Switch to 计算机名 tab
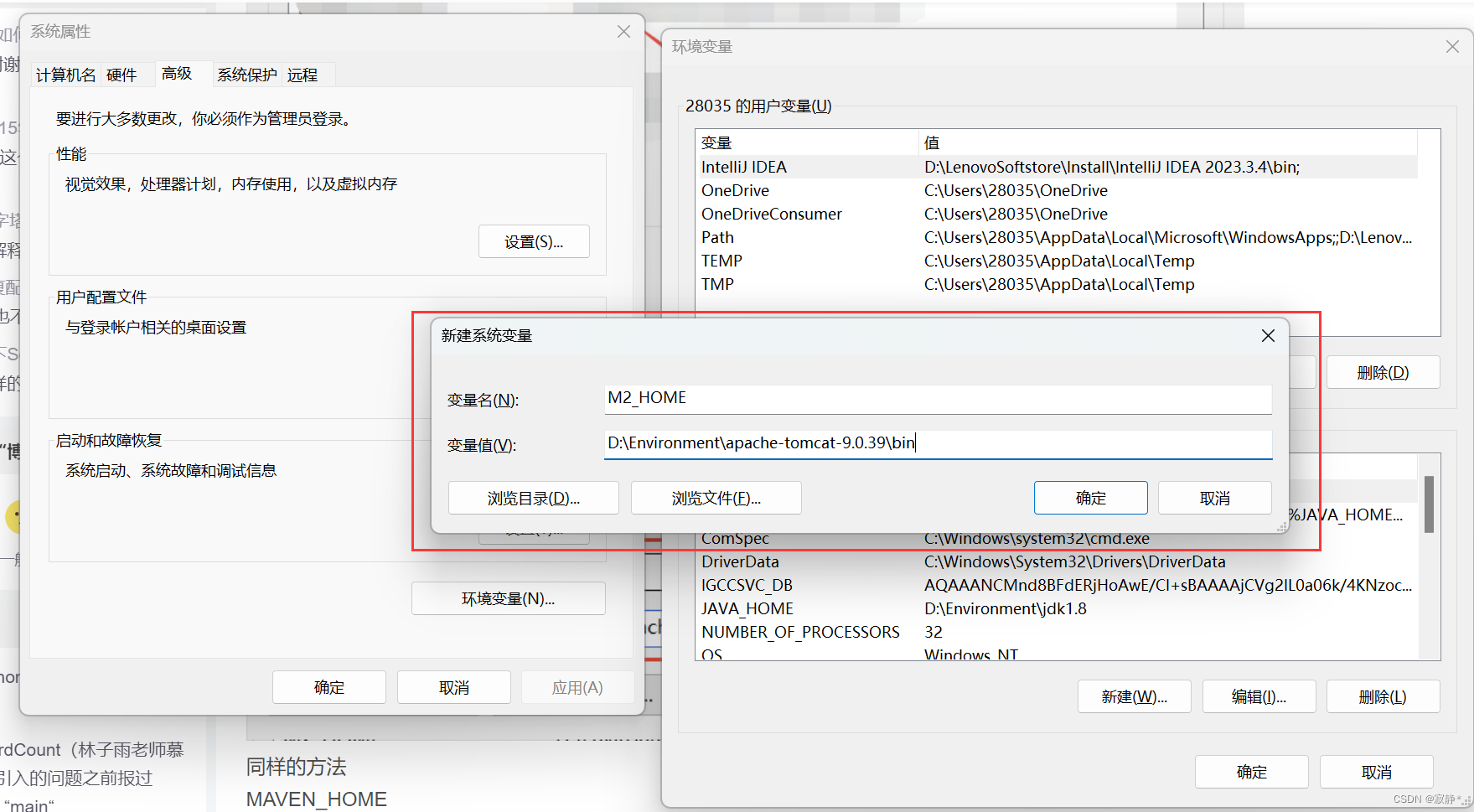Screen dimensions: 1474x812 66,75
